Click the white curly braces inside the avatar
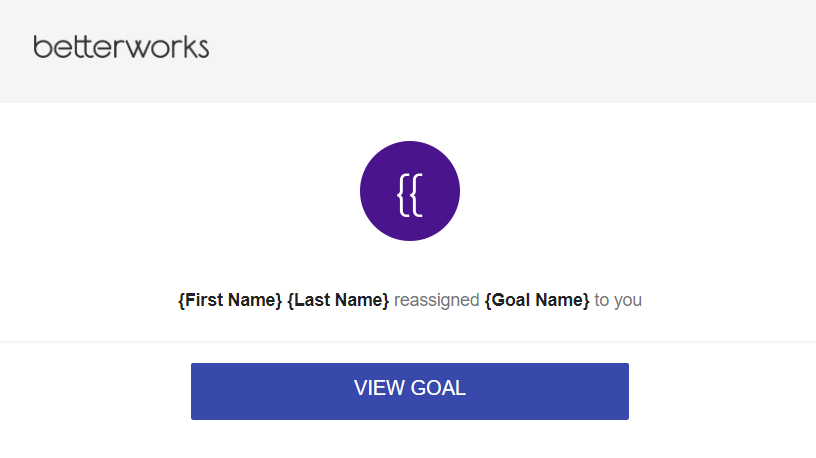 (410, 195)
